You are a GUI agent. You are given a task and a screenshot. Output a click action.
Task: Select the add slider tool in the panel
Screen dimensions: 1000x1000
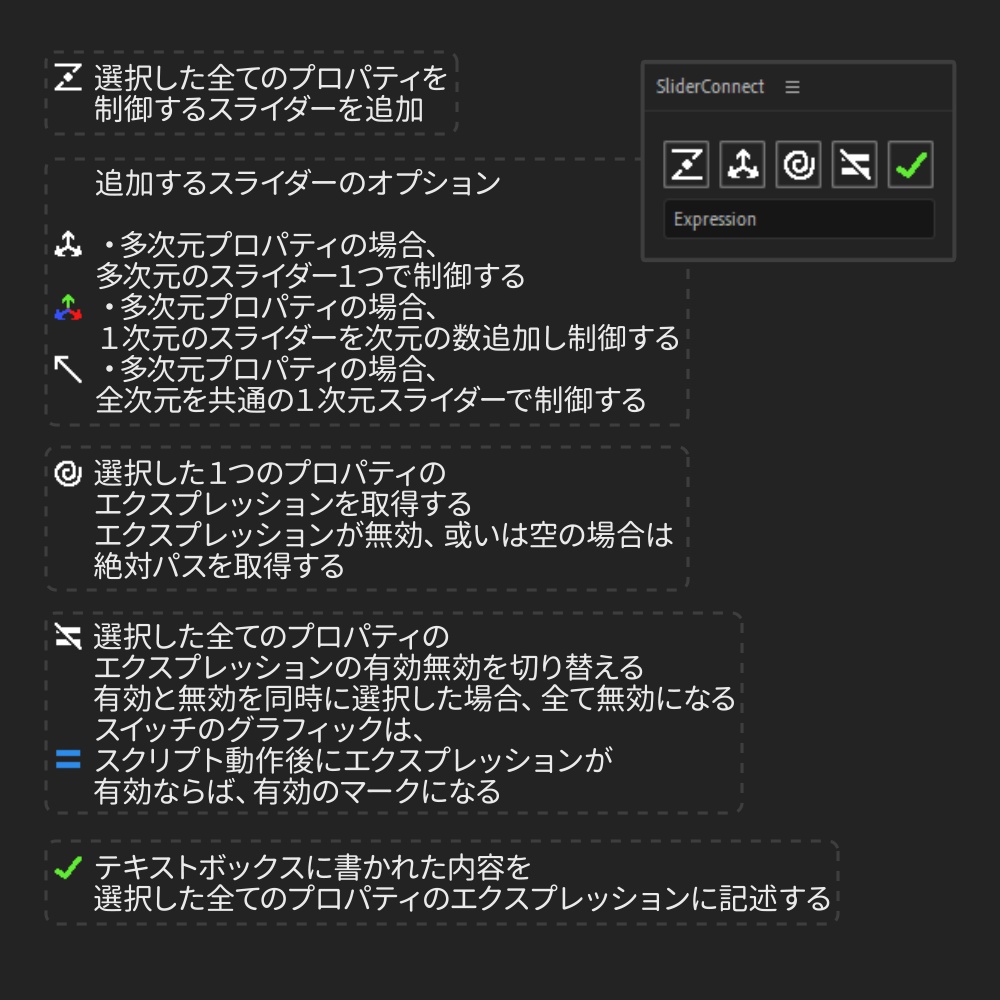coord(687,165)
